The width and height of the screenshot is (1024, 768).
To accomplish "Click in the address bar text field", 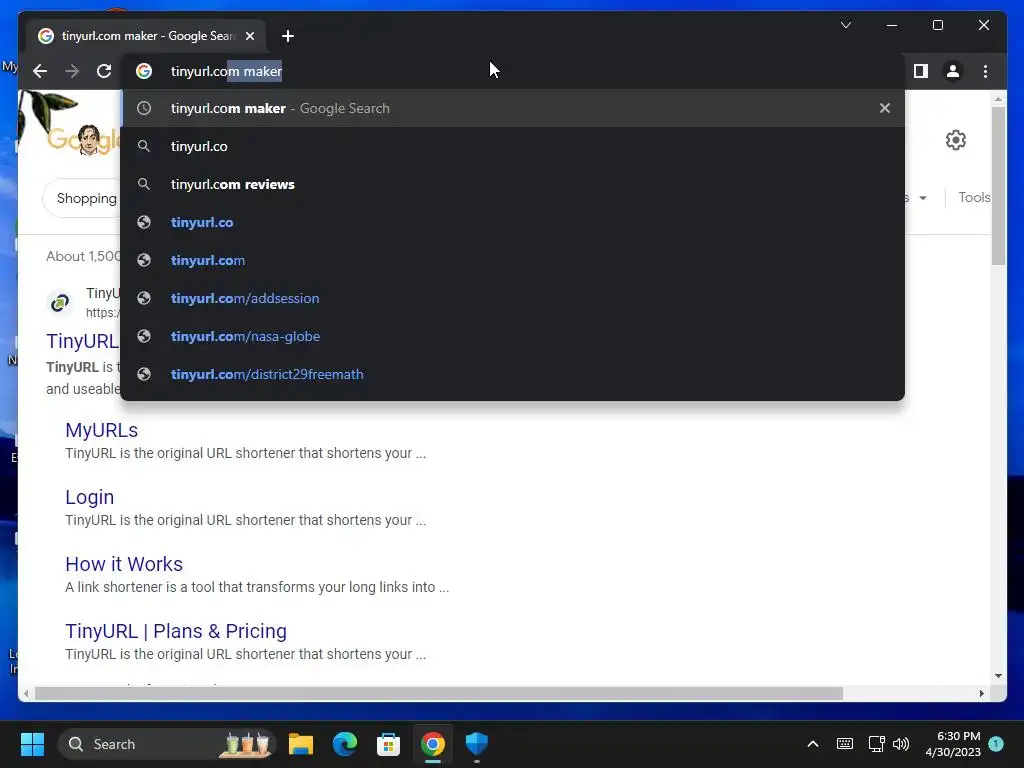I will (x=513, y=71).
